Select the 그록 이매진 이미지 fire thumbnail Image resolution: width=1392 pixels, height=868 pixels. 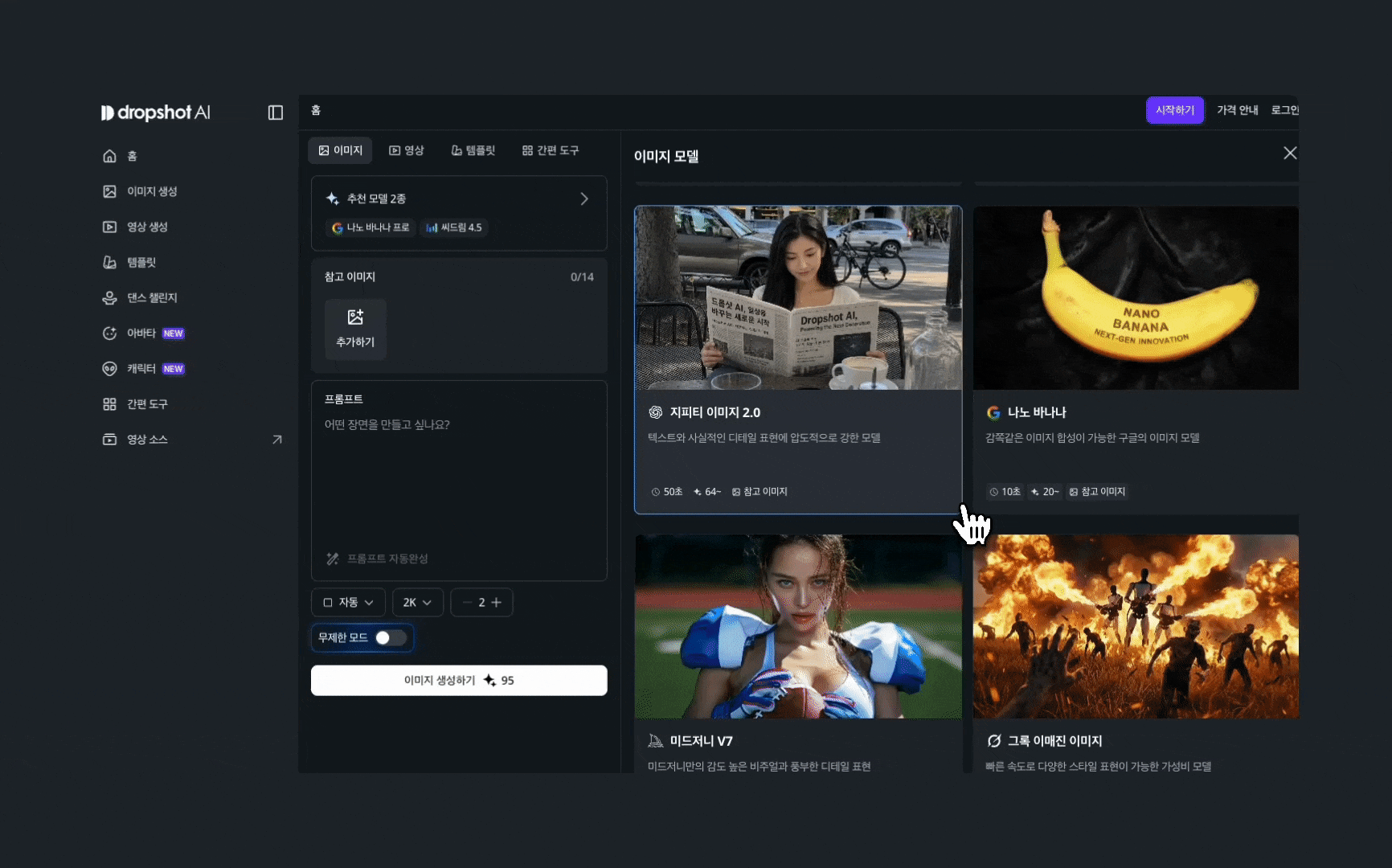(x=1136, y=627)
